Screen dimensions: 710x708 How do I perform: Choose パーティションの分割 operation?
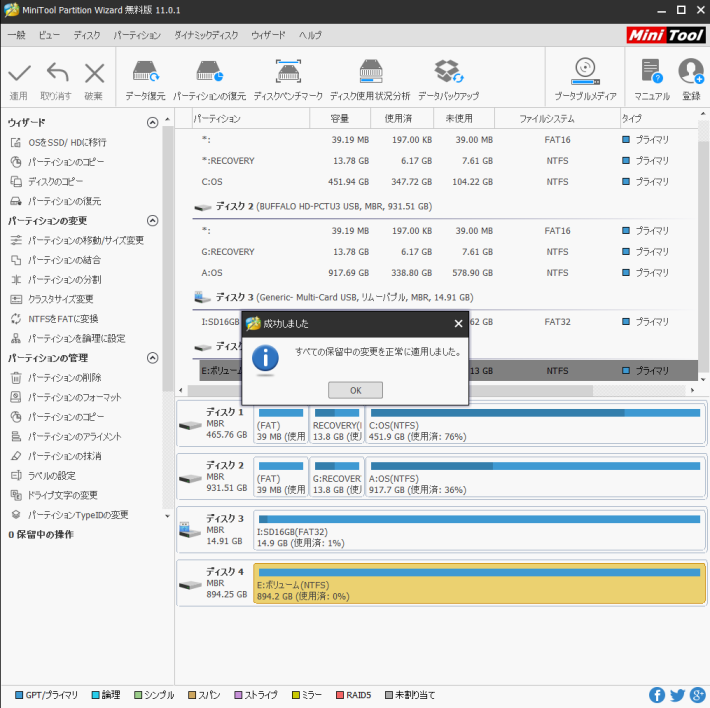55,280
